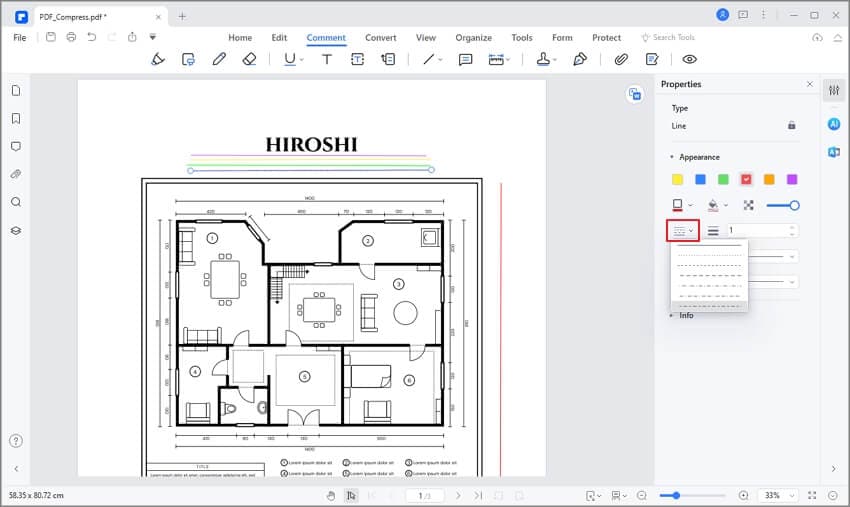This screenshot has width=850, height=507.
Task: Open the bookmarks side panel
Action: 16,118
